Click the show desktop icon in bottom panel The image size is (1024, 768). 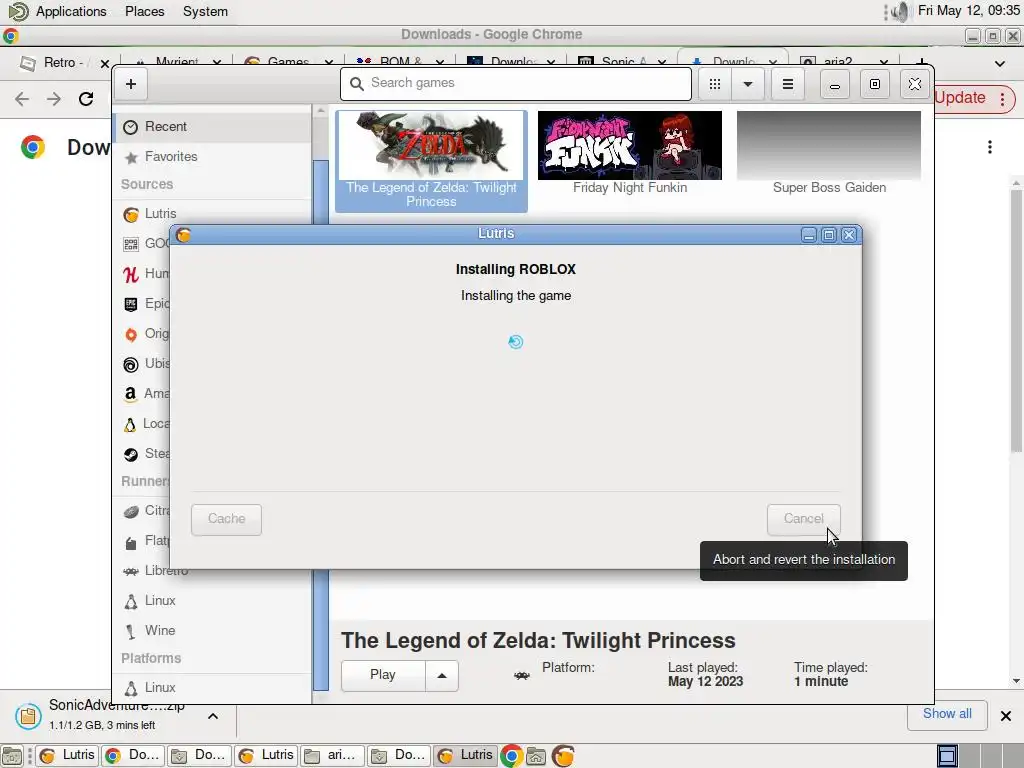12,756
